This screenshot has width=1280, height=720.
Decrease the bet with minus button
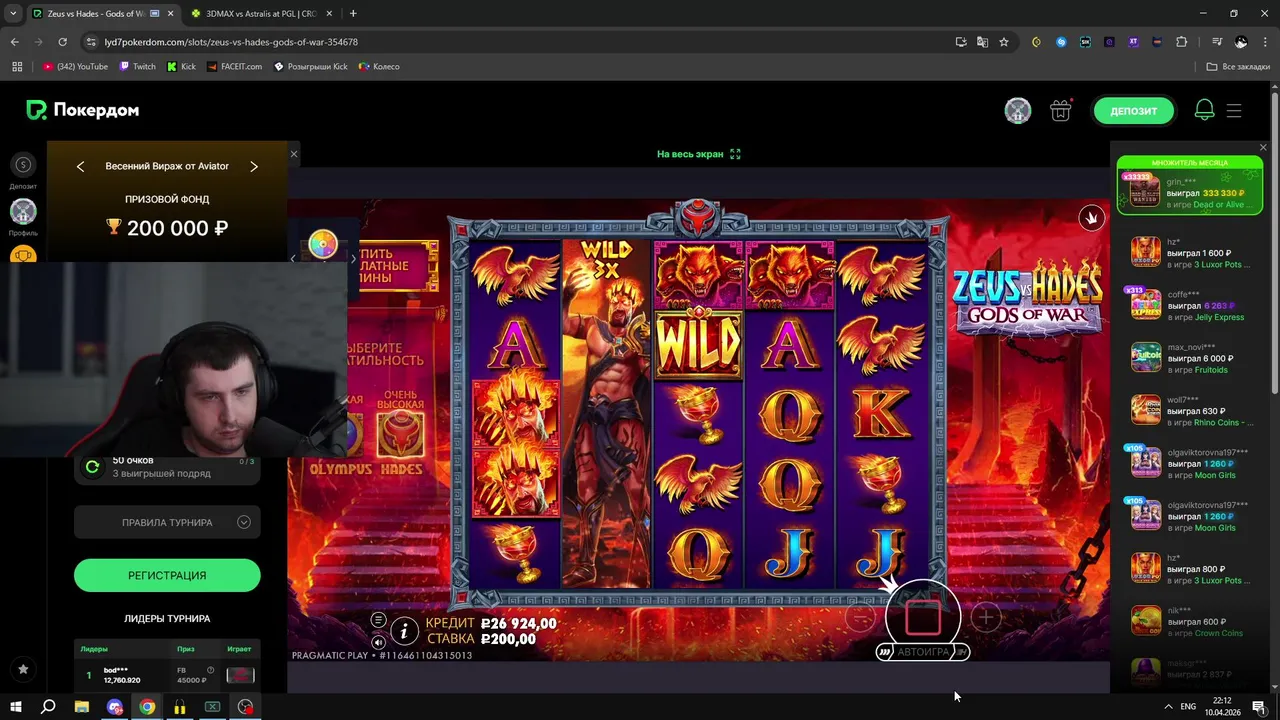pos(859,617)
